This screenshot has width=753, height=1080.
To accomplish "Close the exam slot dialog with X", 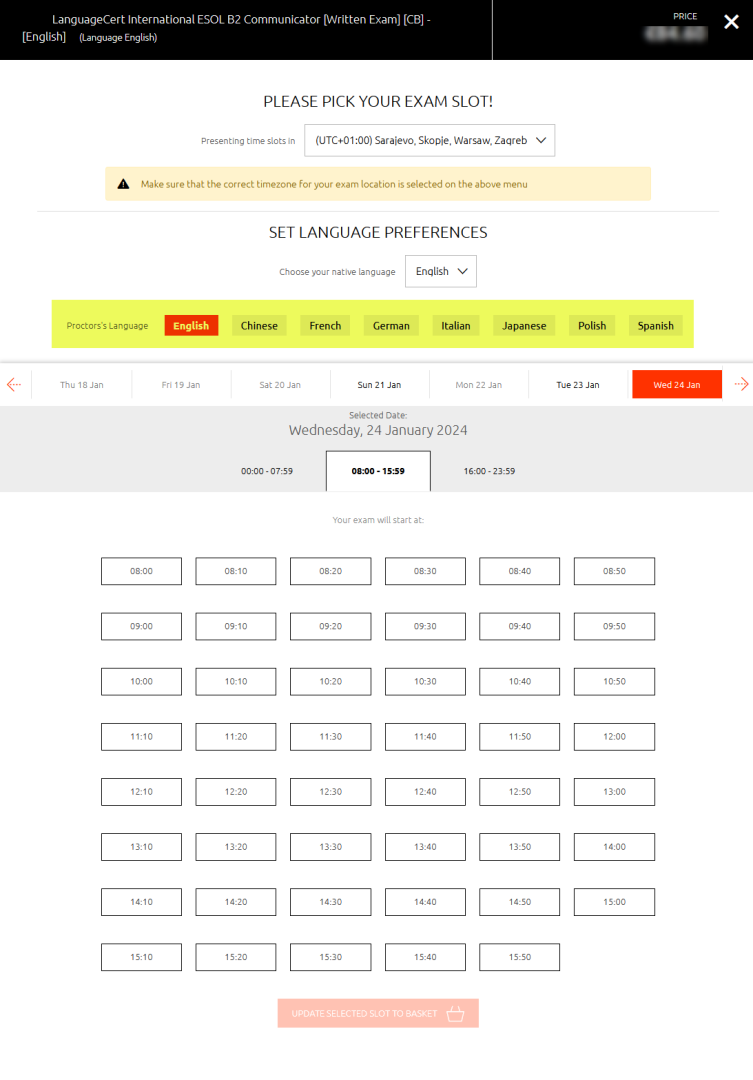I will click(x=731, y=22).
